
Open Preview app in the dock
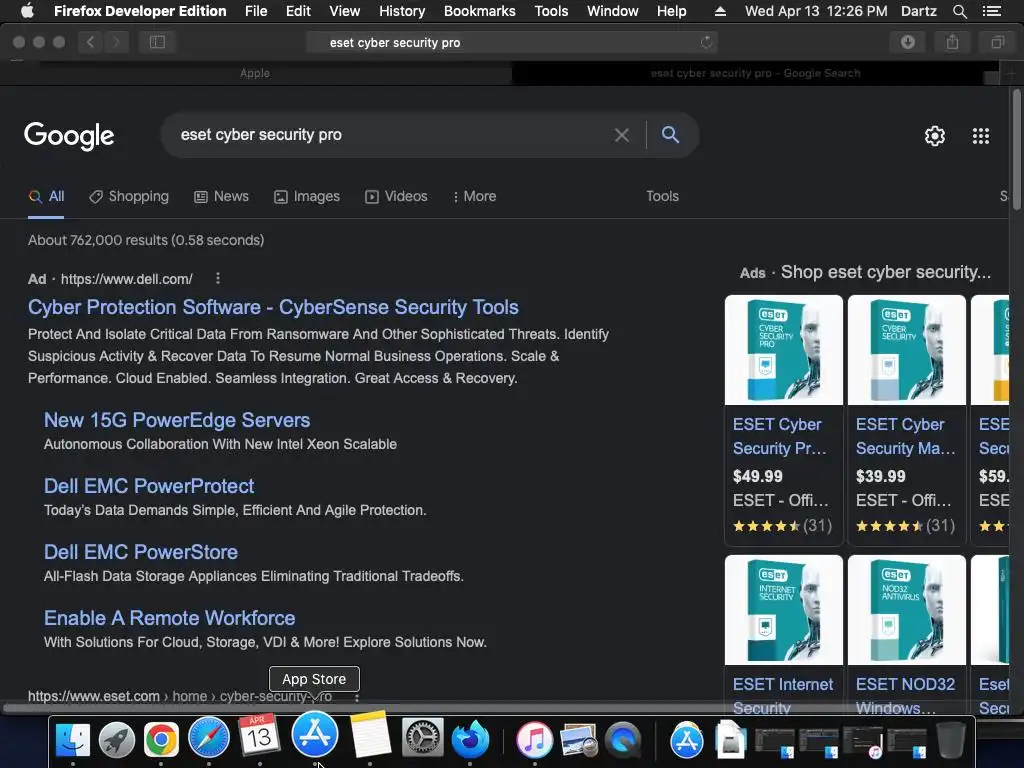[579, 740]
